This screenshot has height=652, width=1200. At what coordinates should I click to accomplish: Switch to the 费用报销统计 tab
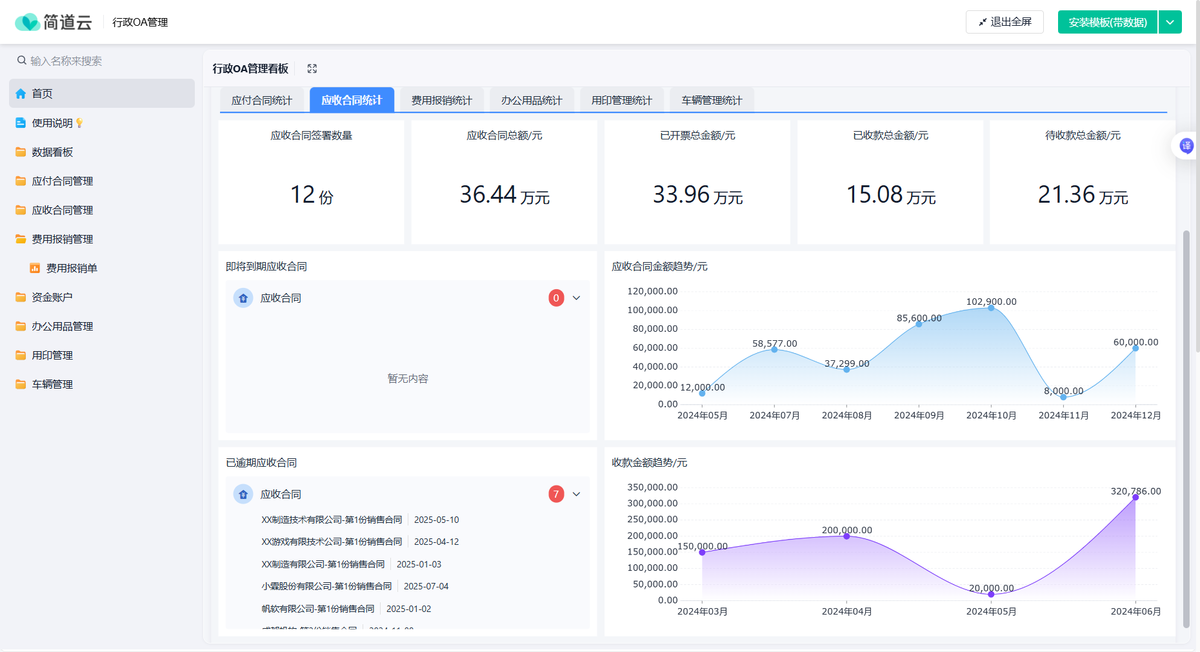[441, 100]
